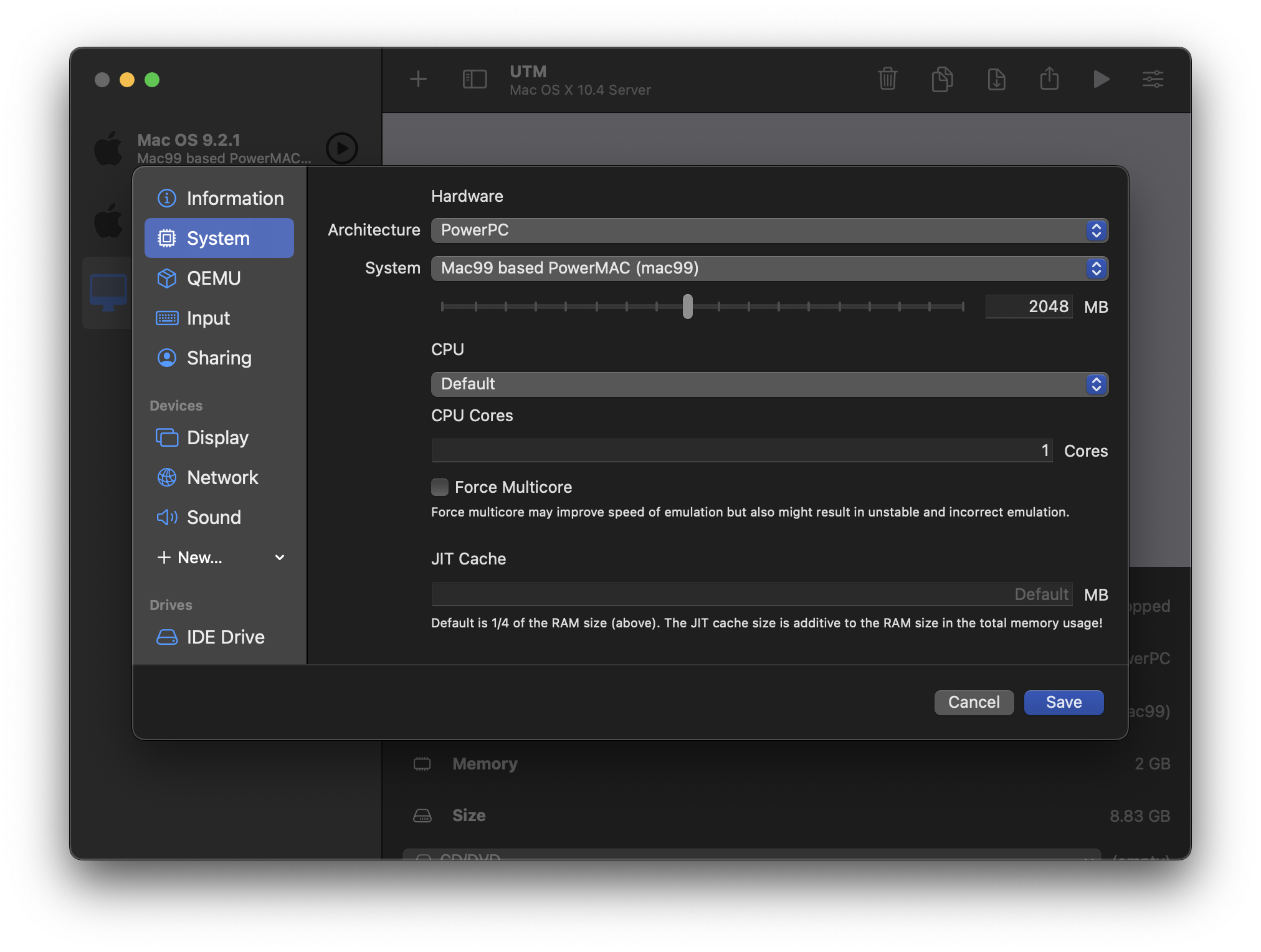Start Mac OS 9.2.1 with circled play button
The height and width of the screenshot is (952, 1261).
pos(342,148)
